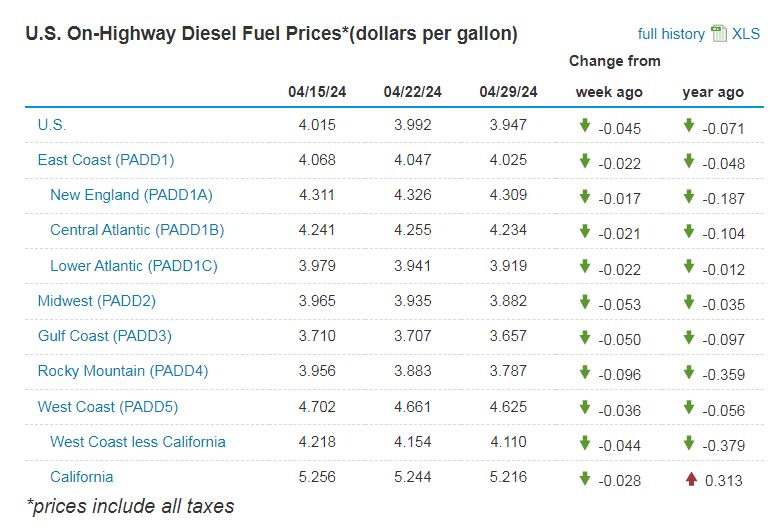Click the red up arrow in California row

(x=690, y=478)
